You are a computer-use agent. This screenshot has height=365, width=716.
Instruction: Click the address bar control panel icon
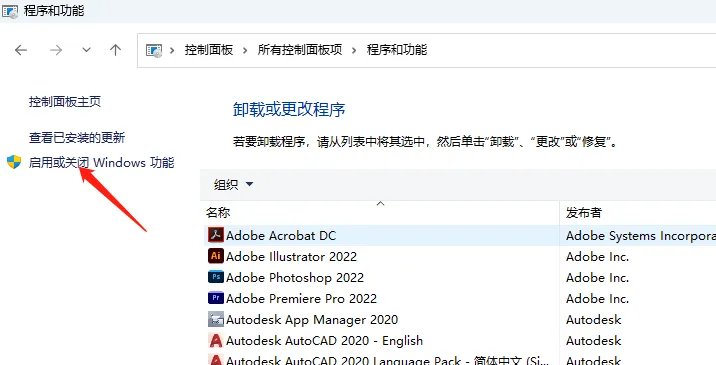154,50
